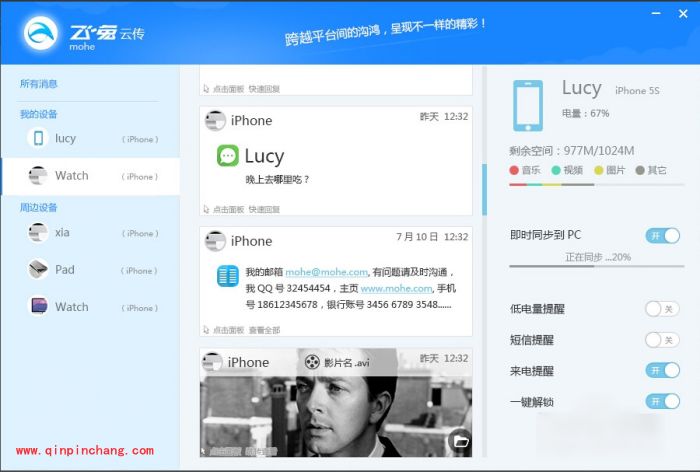Select the lucy phone device icon

coord(38,138)
